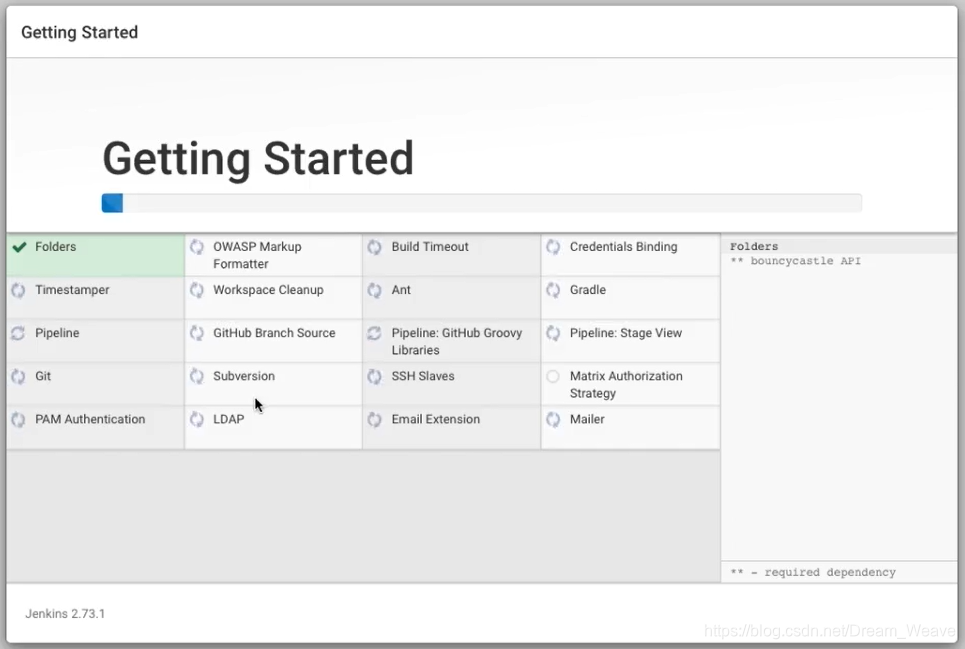The height and width of the screenshot is (649, 965).
Task: Select the Folders plugin label
Action: coord(55,247)
